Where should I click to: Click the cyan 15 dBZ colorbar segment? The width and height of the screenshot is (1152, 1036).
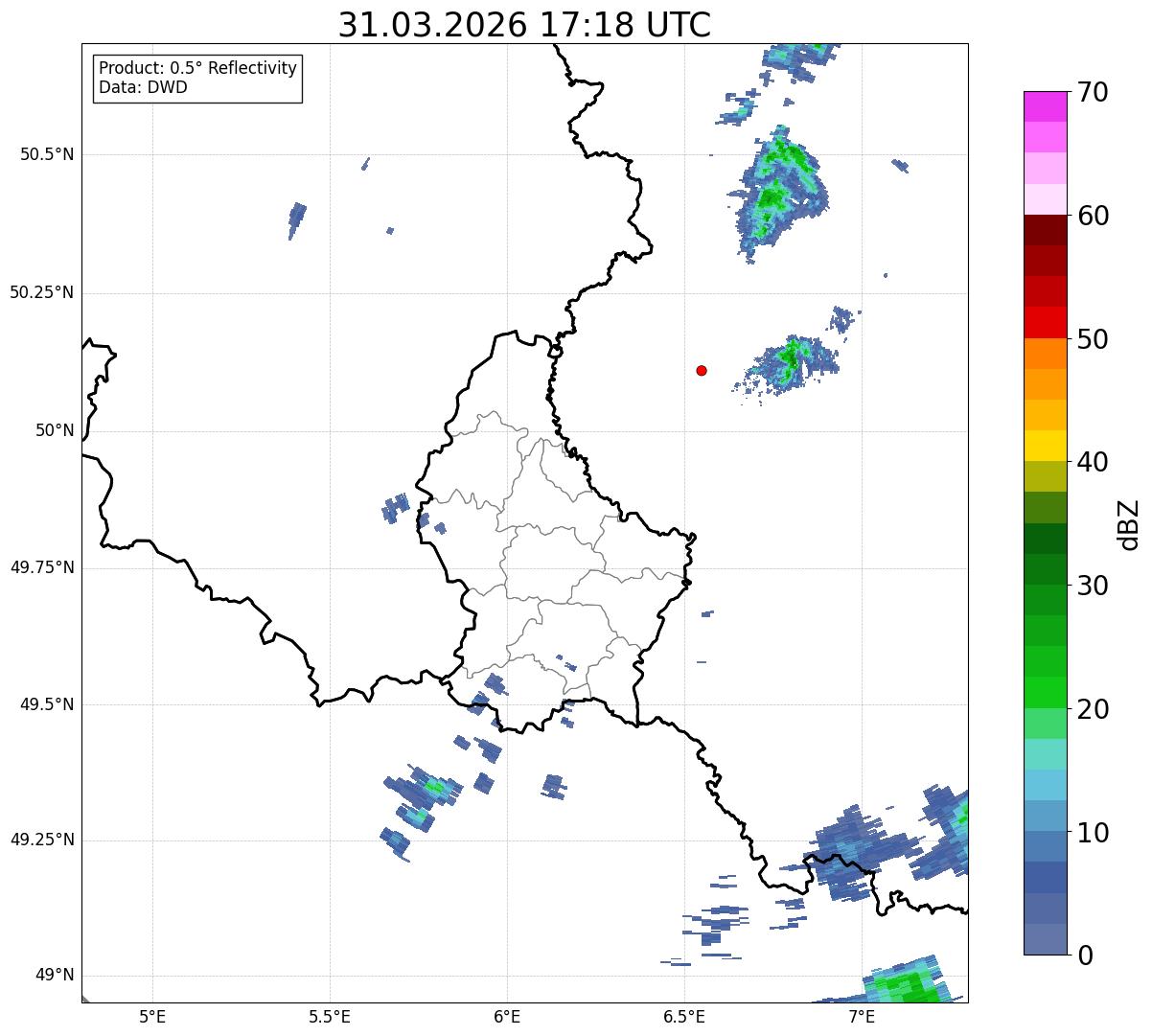tap(1045, 754)
